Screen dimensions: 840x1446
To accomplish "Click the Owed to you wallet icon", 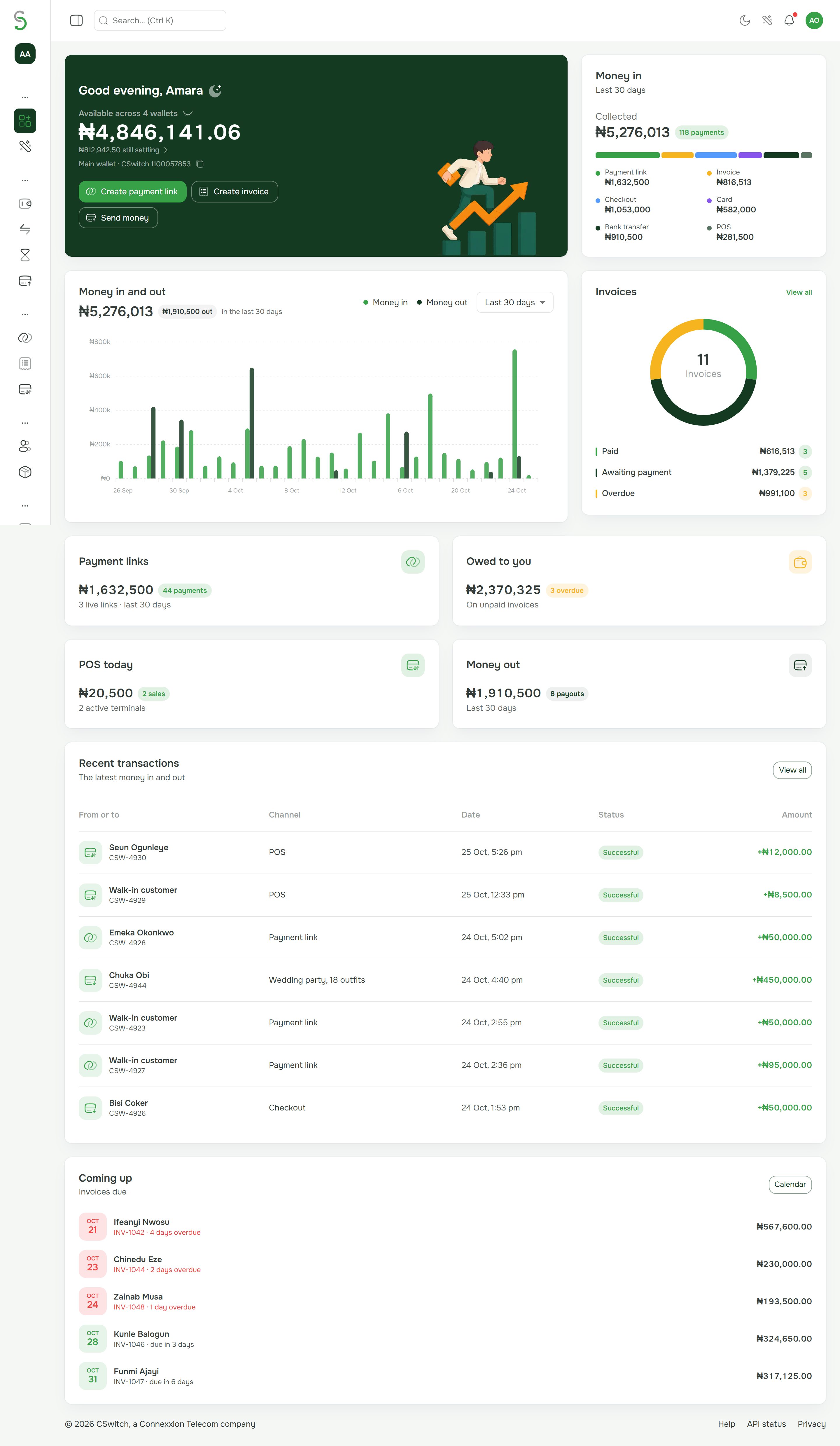I will pos(800,562).
